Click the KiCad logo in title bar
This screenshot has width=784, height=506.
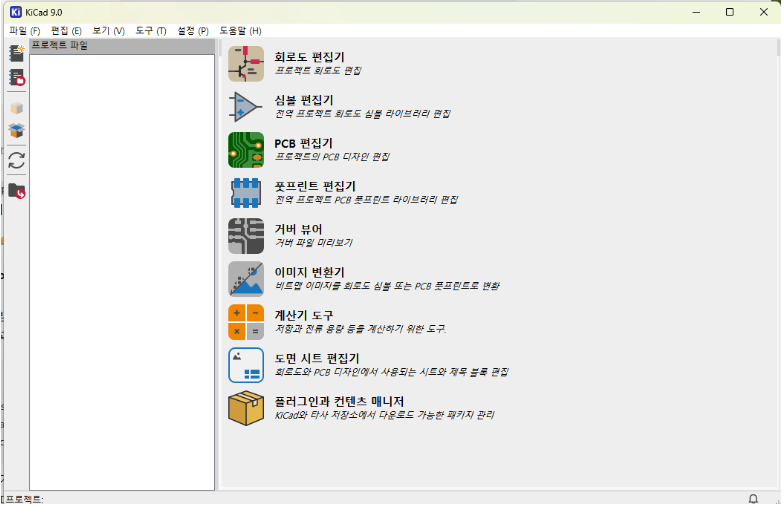point(16,12)
